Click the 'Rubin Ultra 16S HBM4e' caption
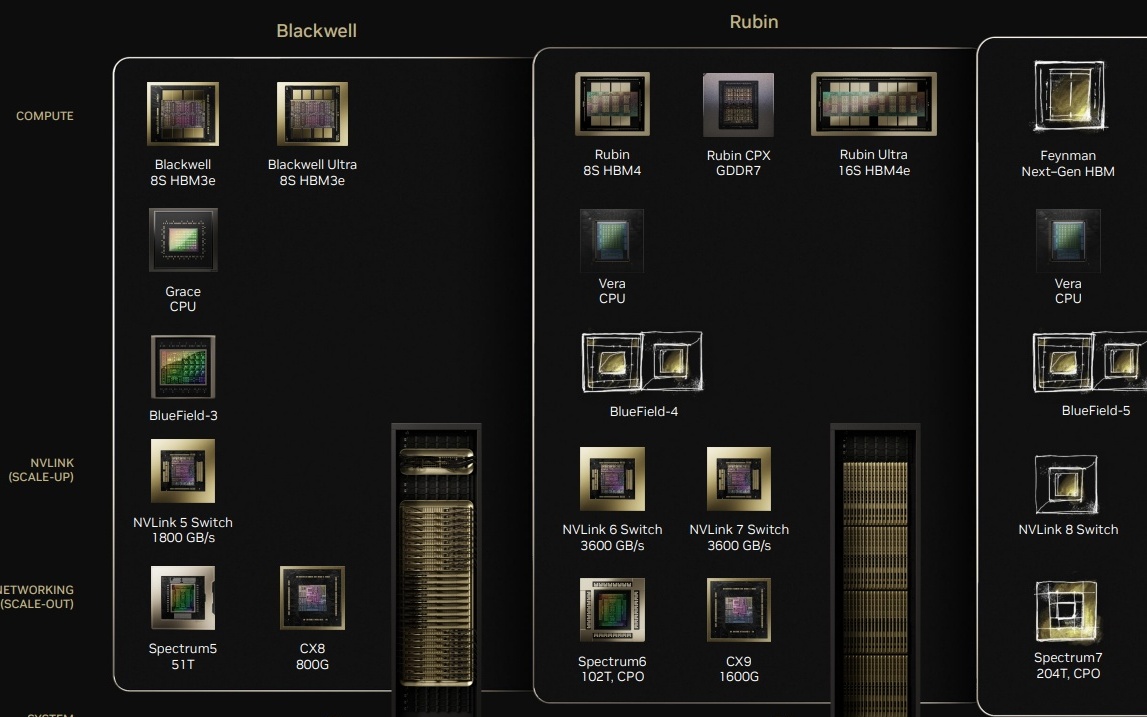Screen dimensions: 1147x717 [874, 162]
